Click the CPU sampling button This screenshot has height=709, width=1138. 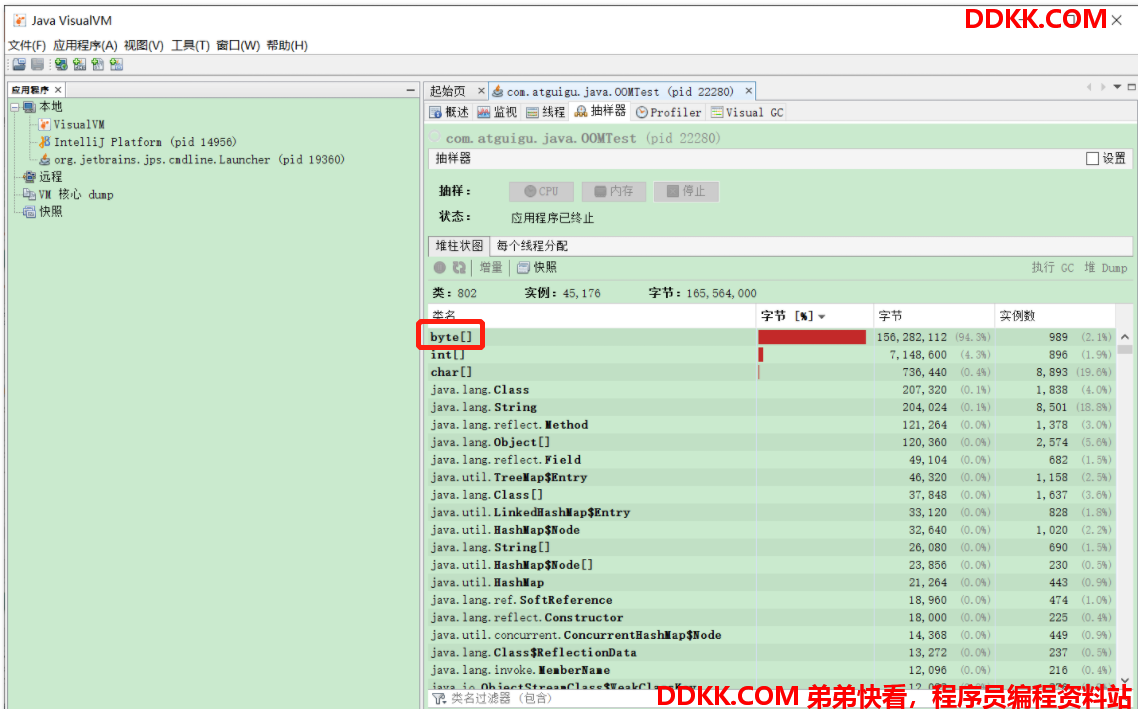541,191
